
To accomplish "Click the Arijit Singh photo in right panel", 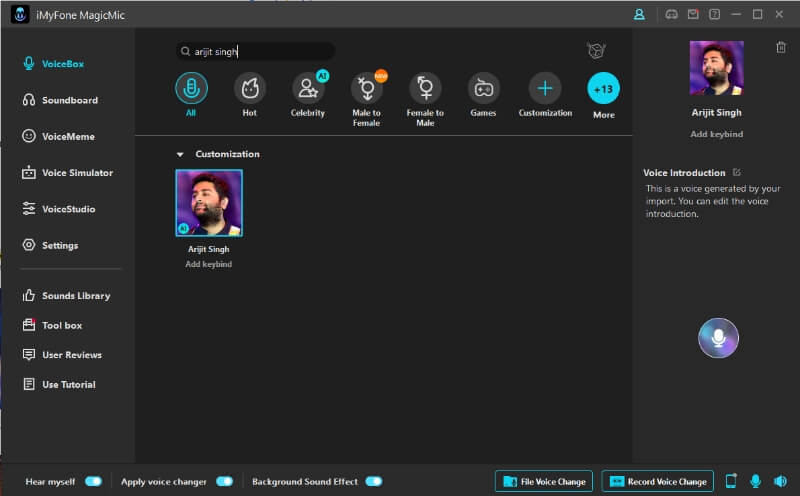I will [x=716, y=68].
